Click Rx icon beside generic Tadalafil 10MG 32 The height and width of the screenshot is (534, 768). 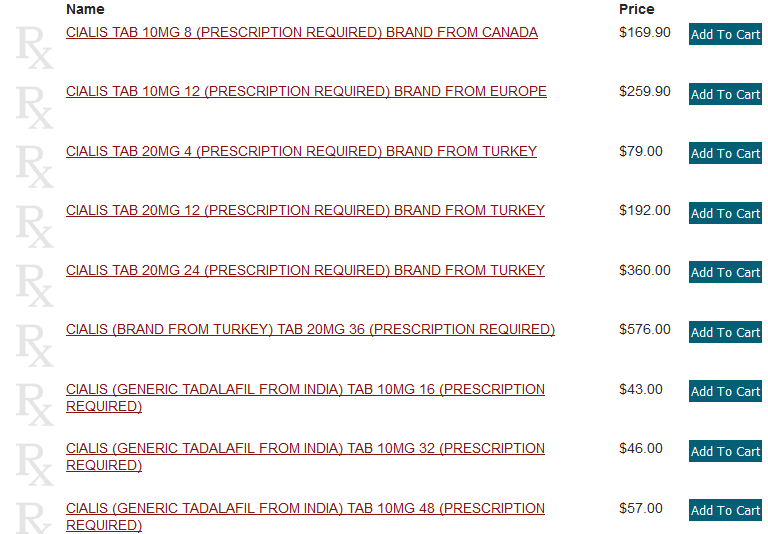[35, 464]
